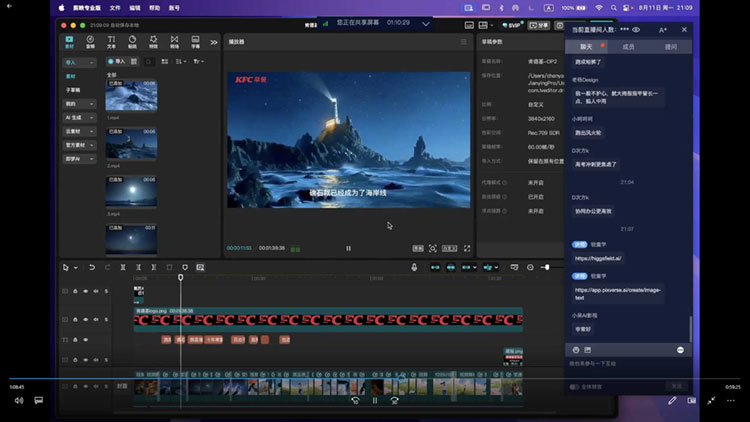750x422 pixels.
Task: Select the 1.mp4 snowy wave thumbnail
Action: click(131, 96)
